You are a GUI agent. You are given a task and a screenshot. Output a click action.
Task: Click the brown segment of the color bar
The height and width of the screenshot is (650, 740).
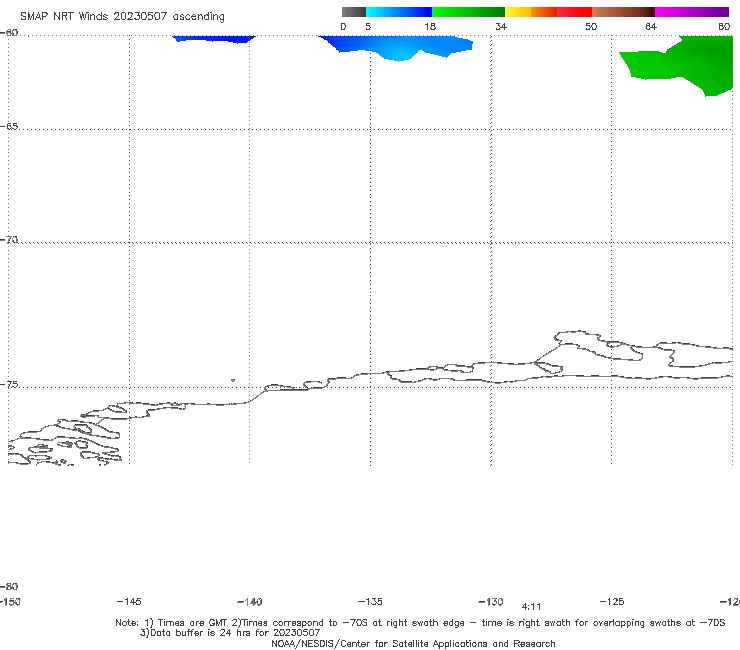pyautogui.click(x=623, y=12)
